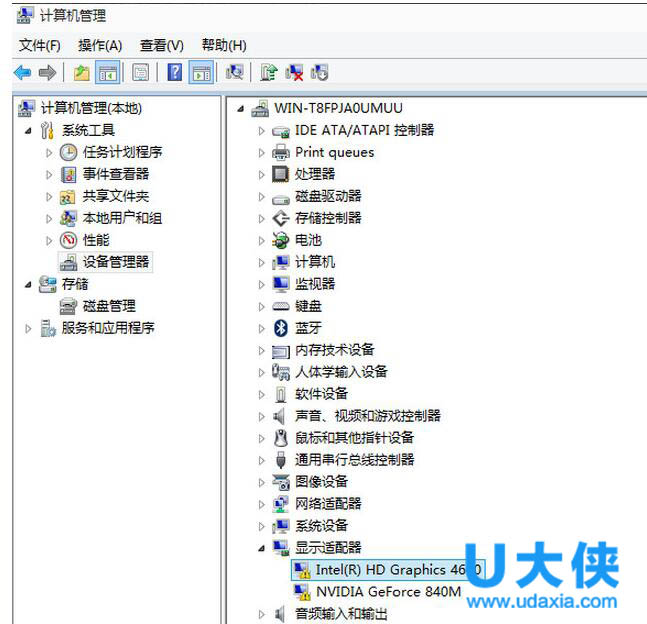Click the Help question mark toolbar icon
Screen dimensions: 647x624
coord(175,72)
